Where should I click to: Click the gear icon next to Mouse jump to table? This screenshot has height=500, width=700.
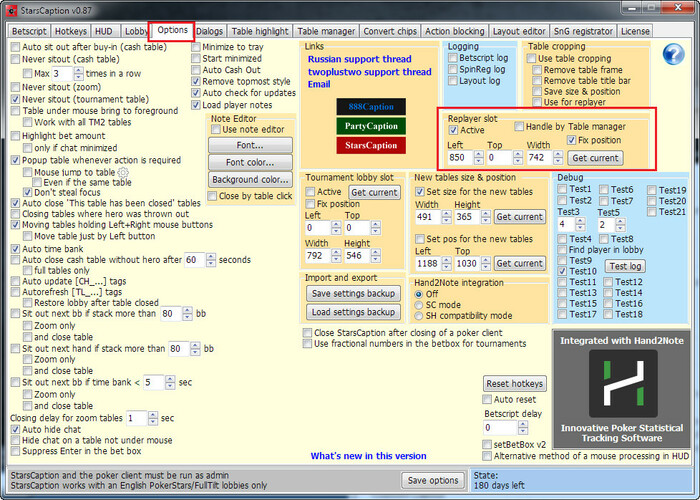click(x=123, y=172)
